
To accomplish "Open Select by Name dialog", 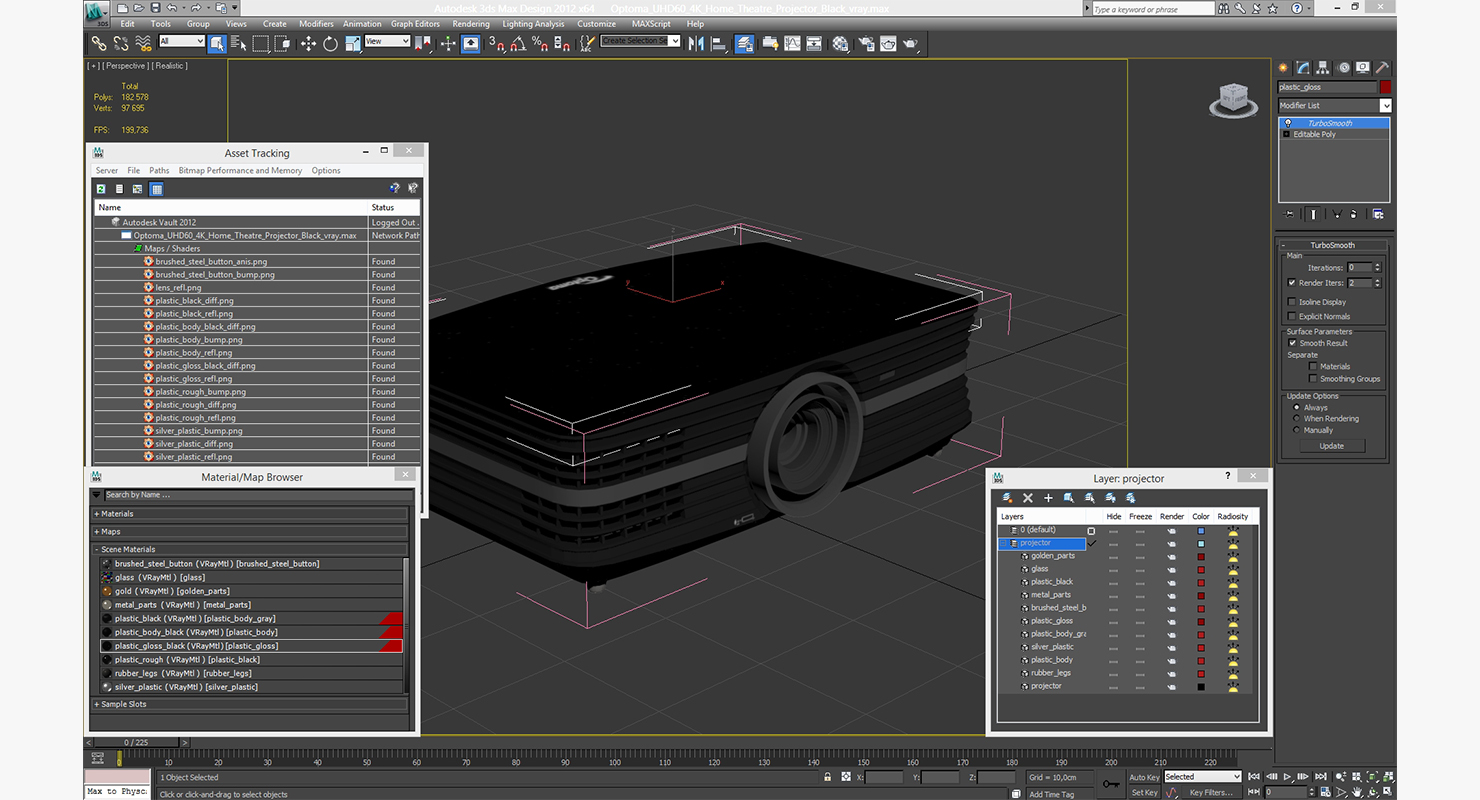I will click(x=238, y=44).
